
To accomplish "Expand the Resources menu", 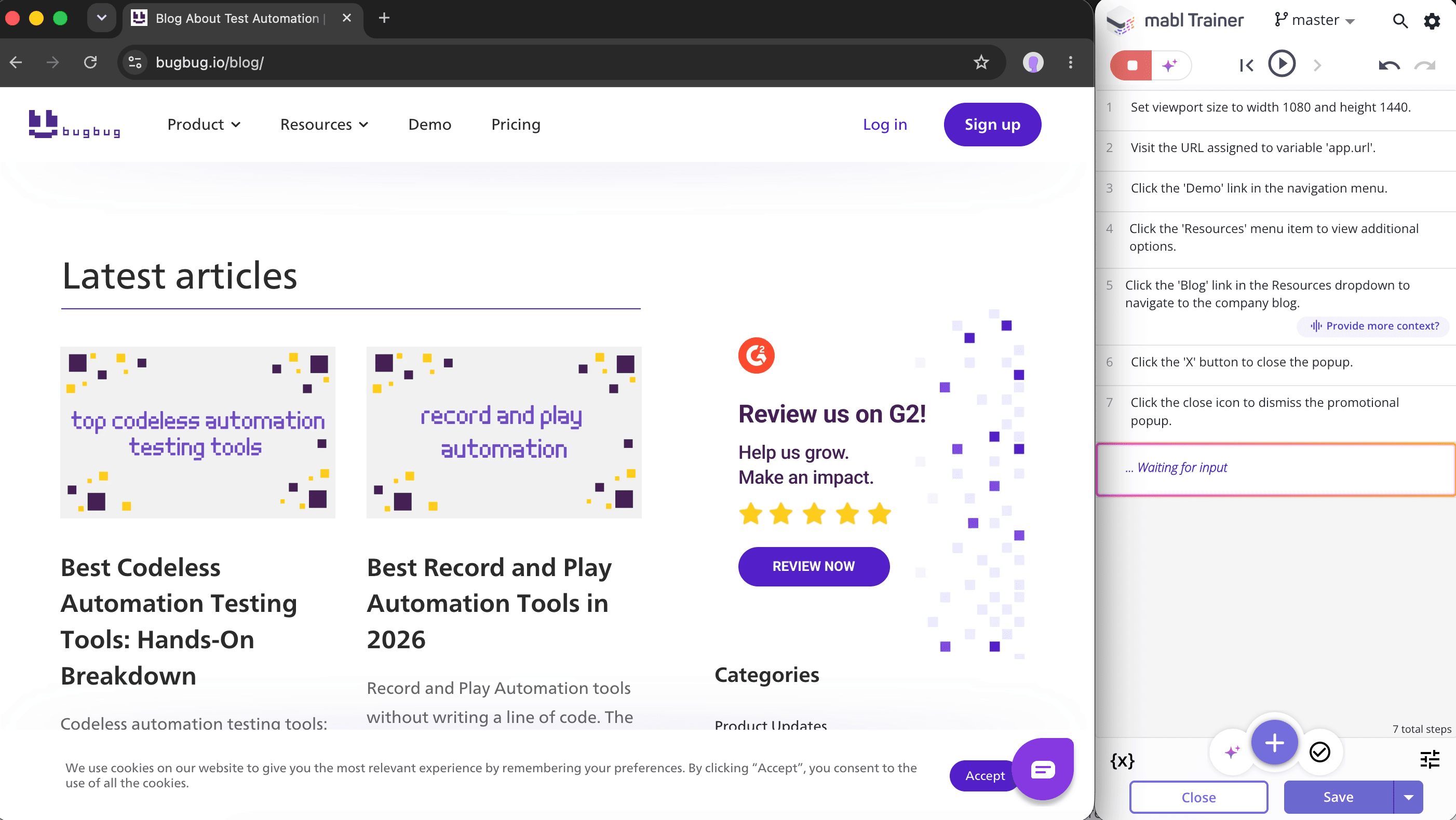I will (325, 124).
